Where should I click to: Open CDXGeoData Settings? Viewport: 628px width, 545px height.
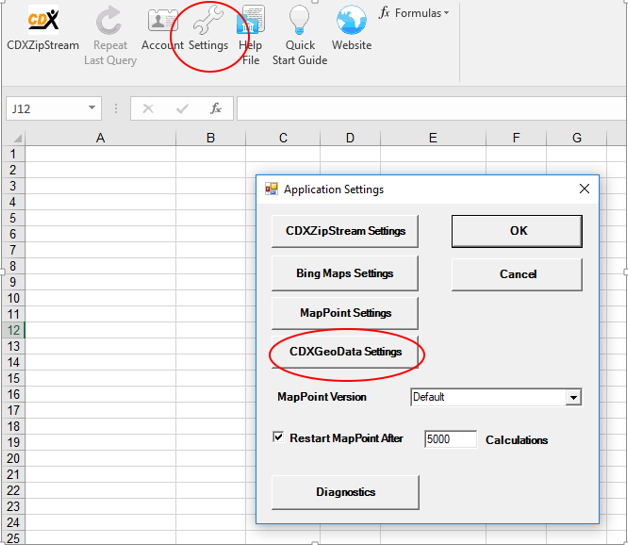pyautogui.click(x=345, y=352)
